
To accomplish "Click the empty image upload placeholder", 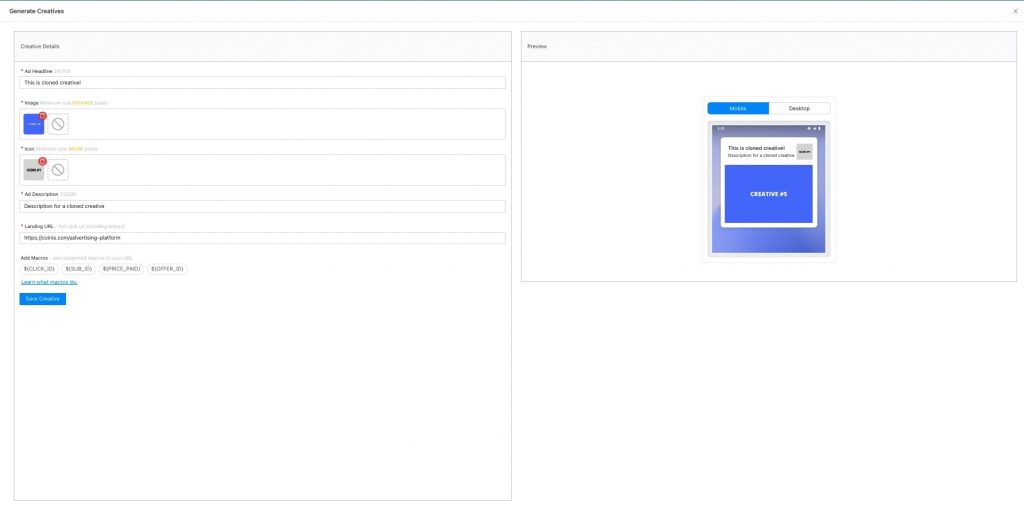I will (x=58, y=124).
